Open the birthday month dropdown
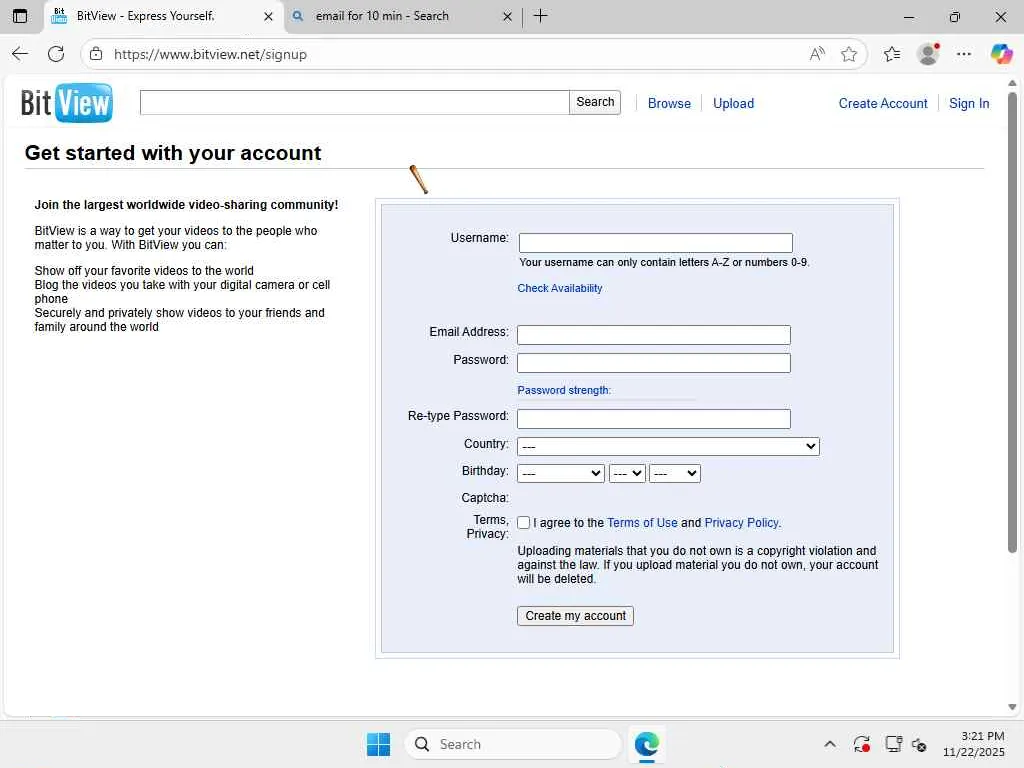The height and width of the screenshot is (768, 1024). (x=560, y=473)
